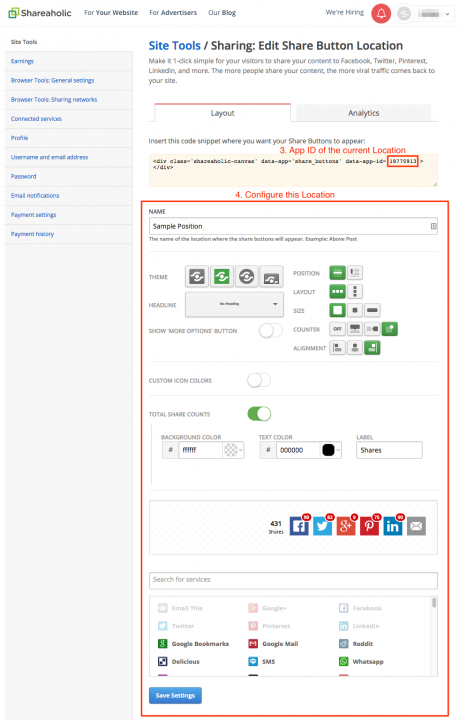Click the Google+ share button preview

click(x=346, y=526)
